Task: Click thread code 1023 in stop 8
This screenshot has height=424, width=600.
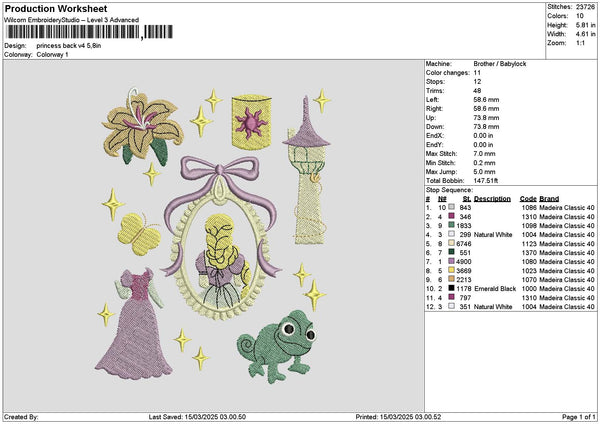Action: [x=529, y=271]
